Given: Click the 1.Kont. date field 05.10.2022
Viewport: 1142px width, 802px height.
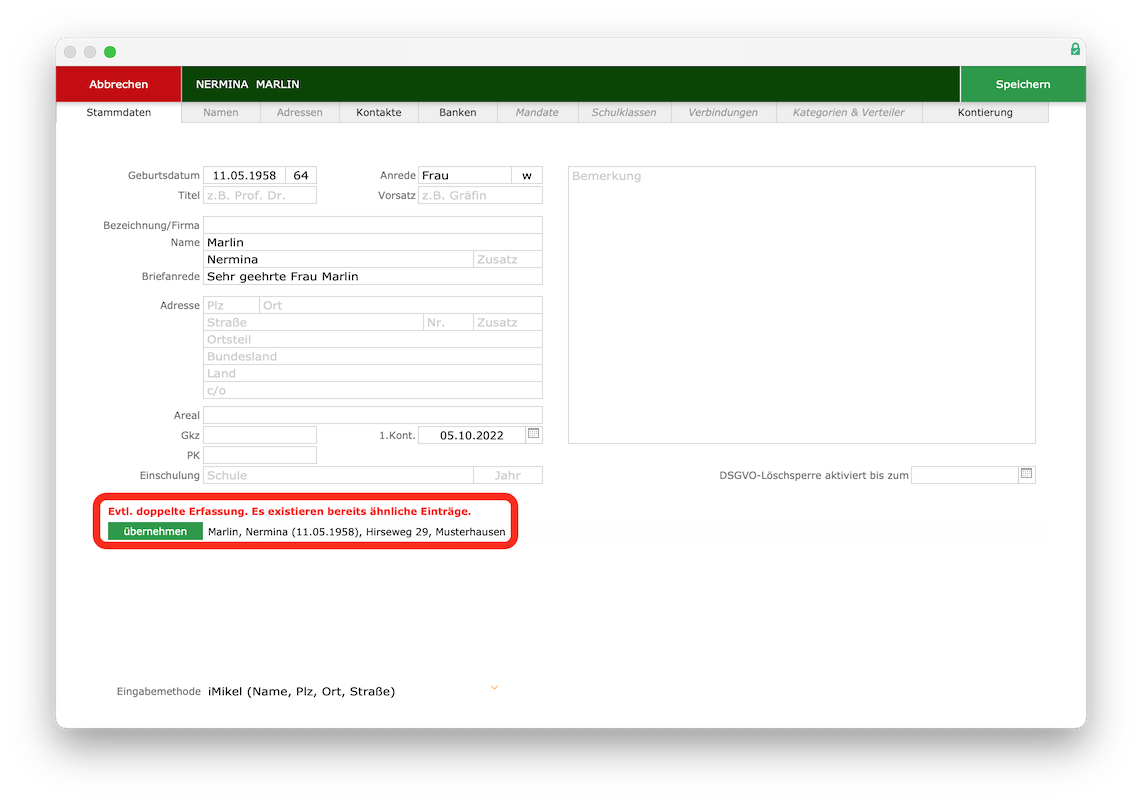Looking at the screenshot, I should [x=471, y=435].
